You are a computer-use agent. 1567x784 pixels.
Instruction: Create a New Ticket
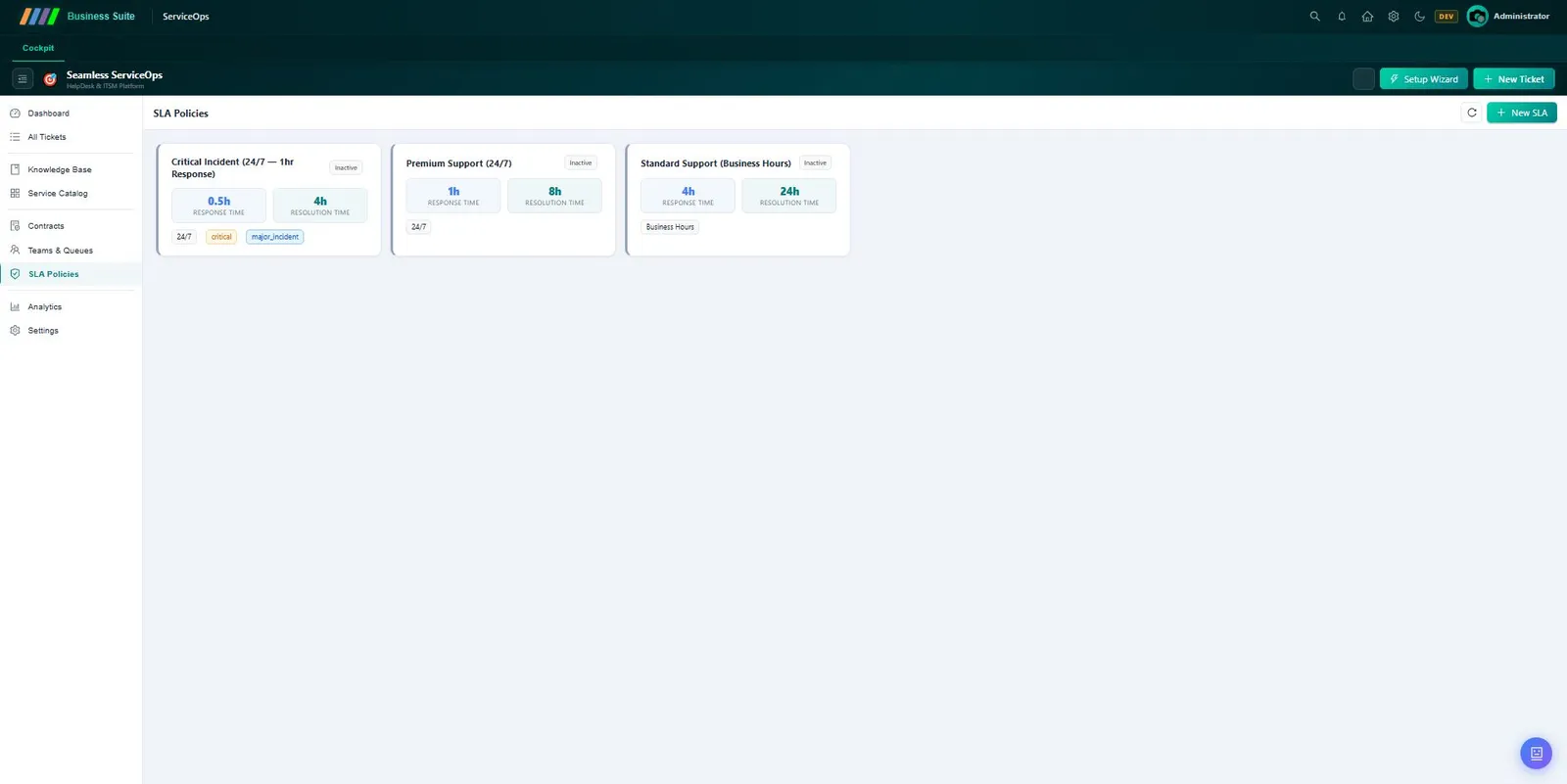[x=1513, y=79]
